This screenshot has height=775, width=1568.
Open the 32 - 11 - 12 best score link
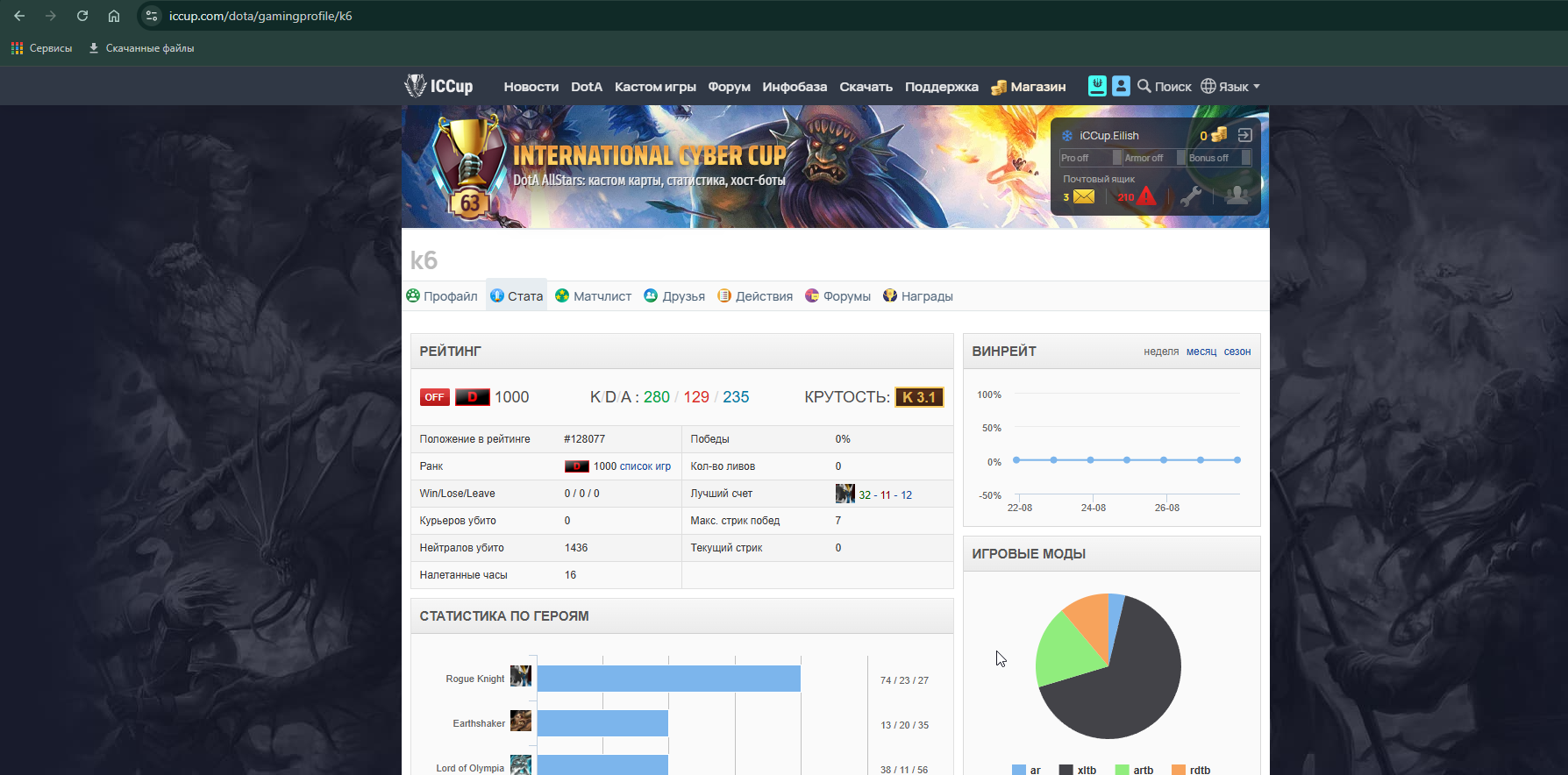[x=886, y=494]
